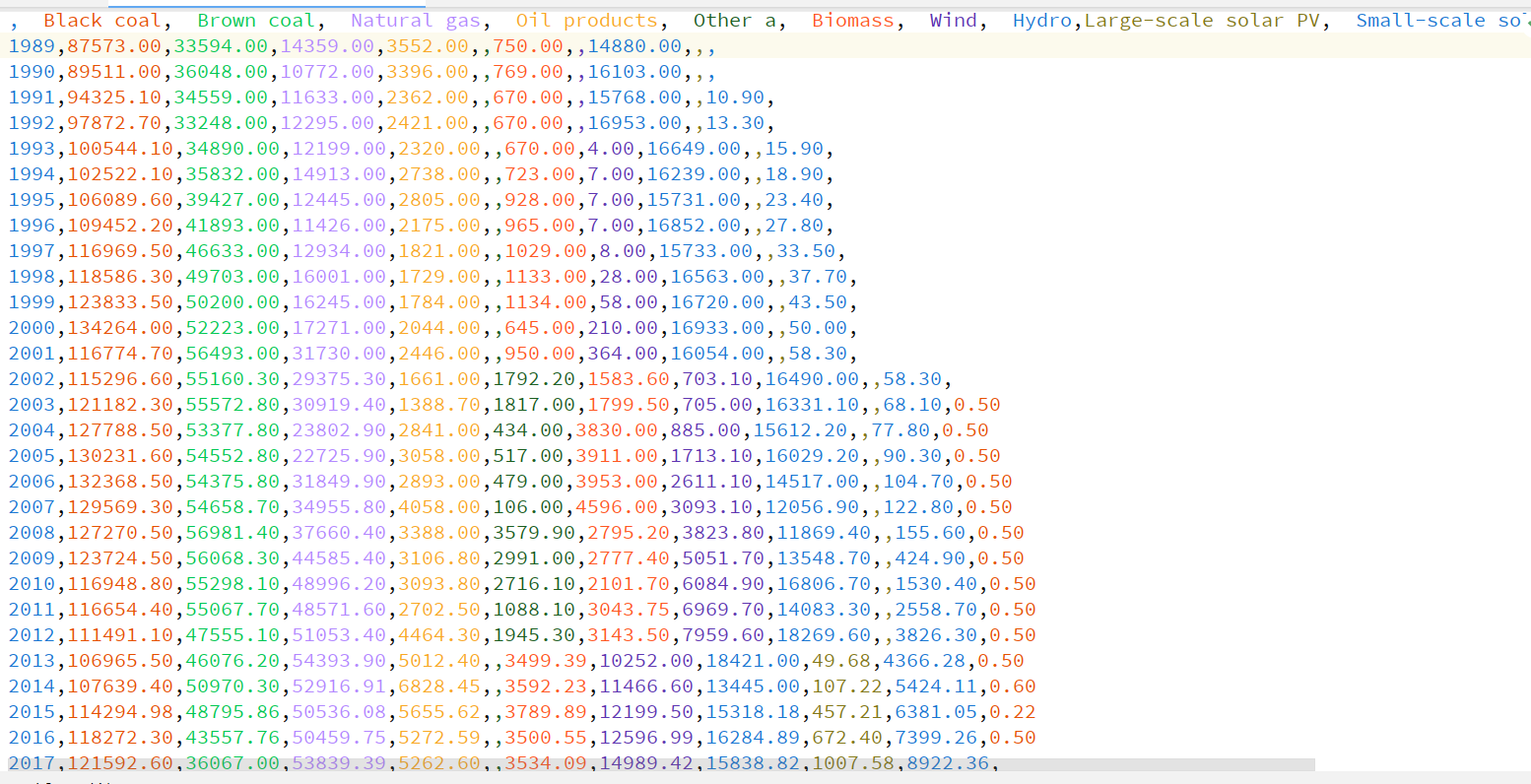
Task: Click the "Other a" header text
Action: [x=734, y=21]
